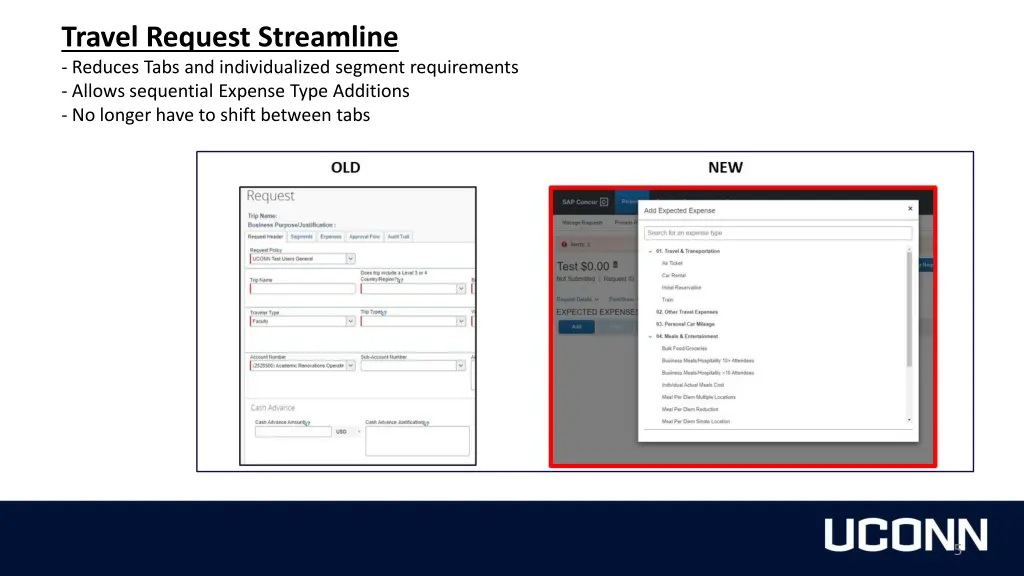Click help icon next to Trip Type label
The height and width of the screenshot is (576, 1024).
tap(384, 313)
